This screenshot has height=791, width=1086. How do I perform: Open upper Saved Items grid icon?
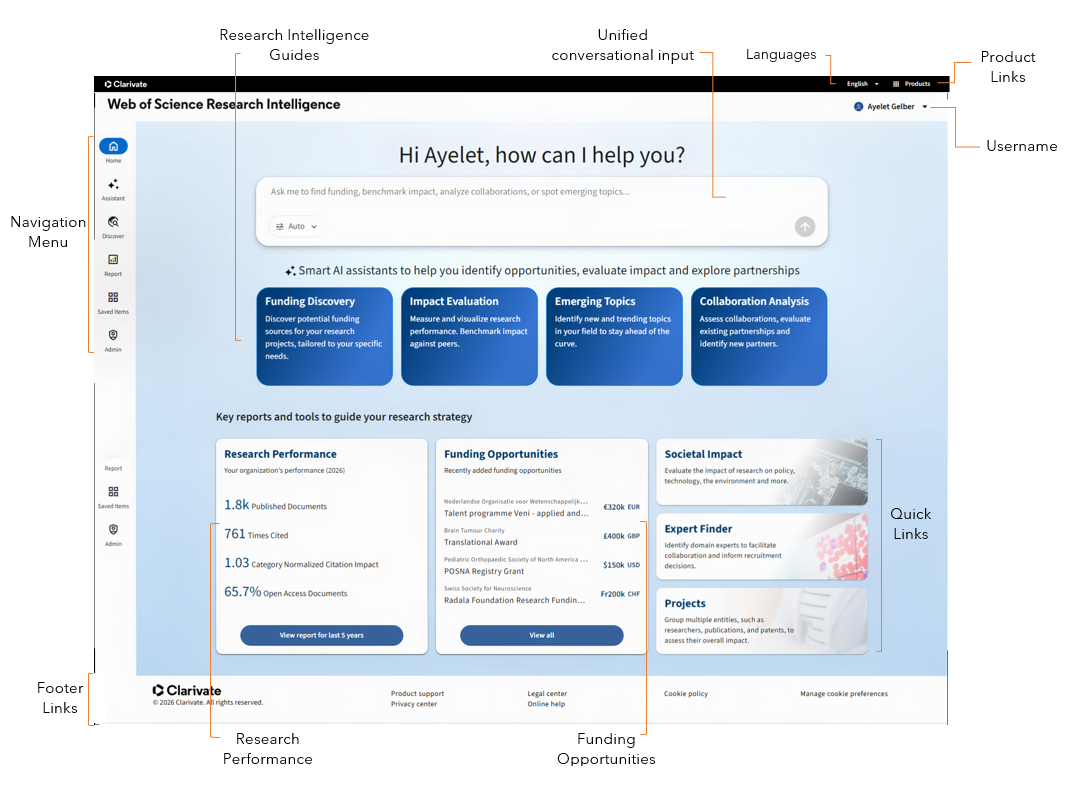[113, 297]
